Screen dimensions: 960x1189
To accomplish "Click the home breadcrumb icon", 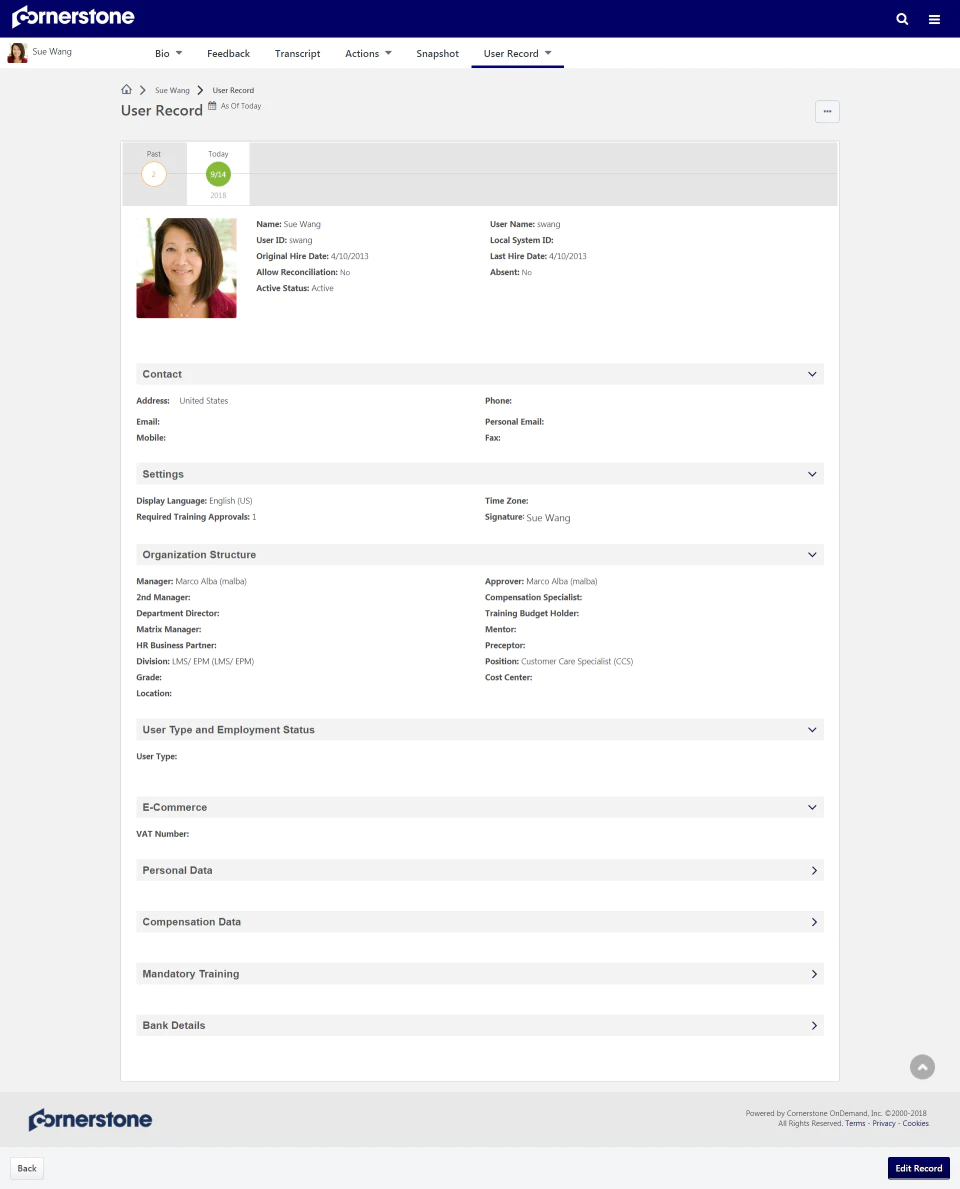I will coord(127,89).
